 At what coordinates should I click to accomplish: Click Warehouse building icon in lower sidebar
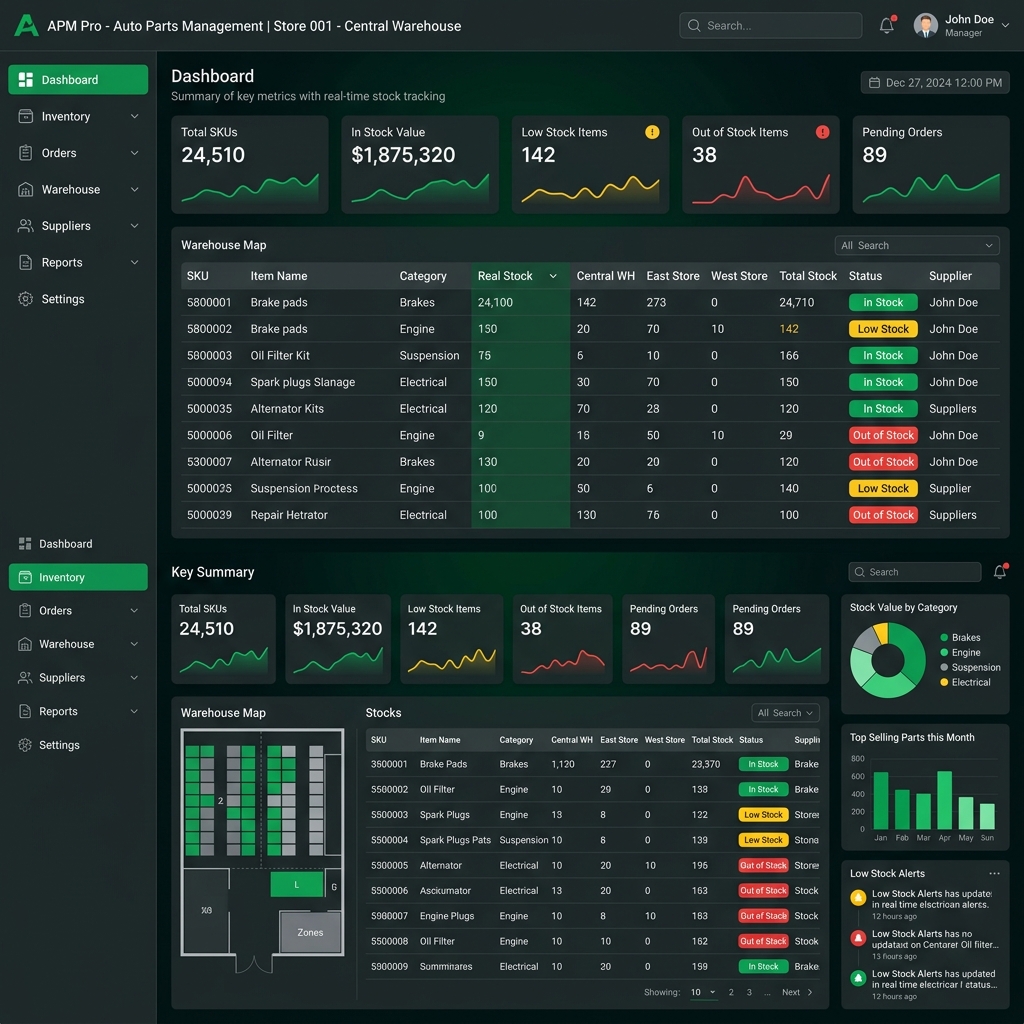click(x=25, y=644)
